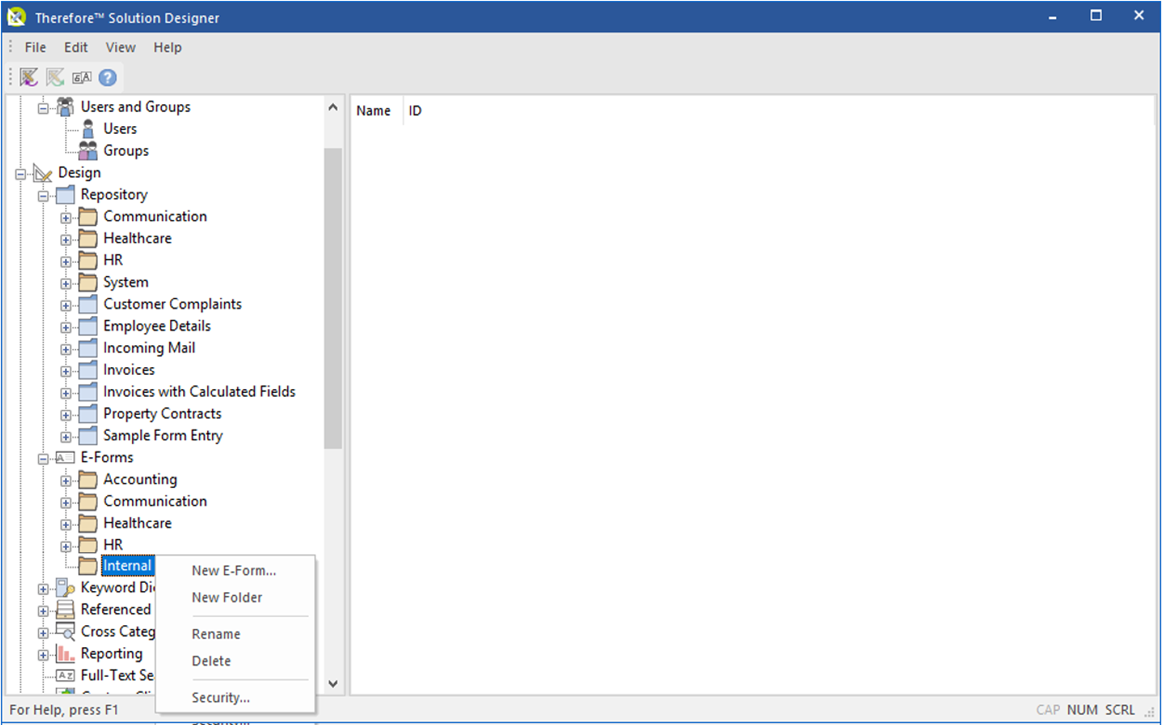
Task: Choose Security from the context menu
Action: [220, 697]
